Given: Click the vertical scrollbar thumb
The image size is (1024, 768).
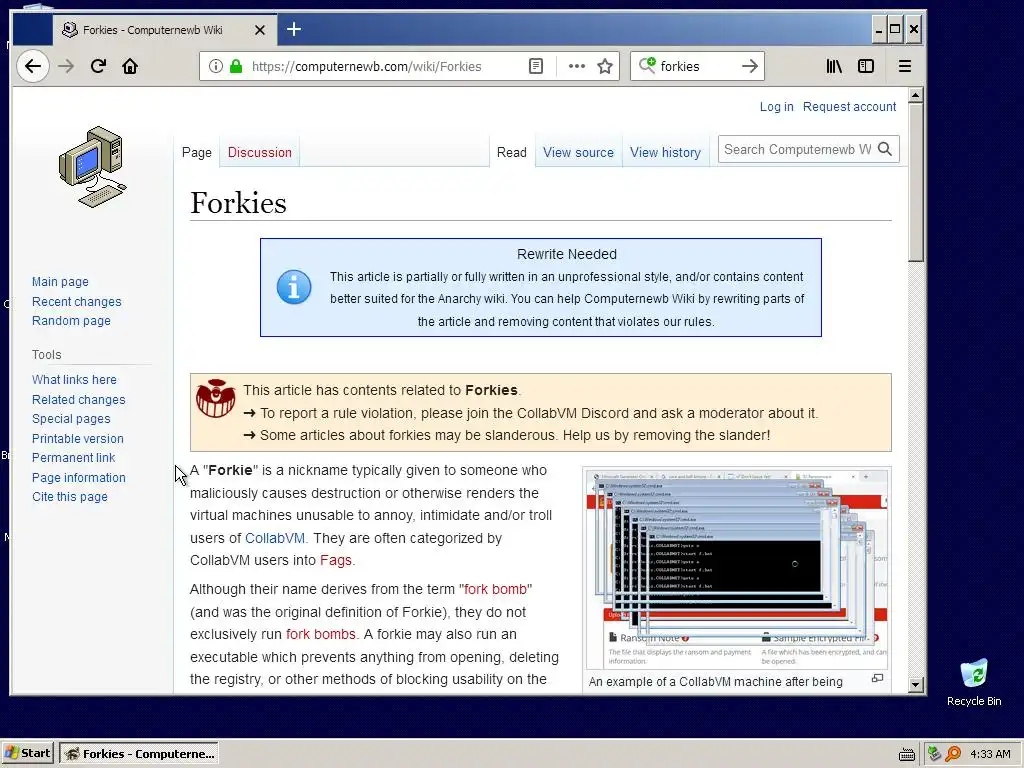Looking at the screenshot, I should (916, 183).
